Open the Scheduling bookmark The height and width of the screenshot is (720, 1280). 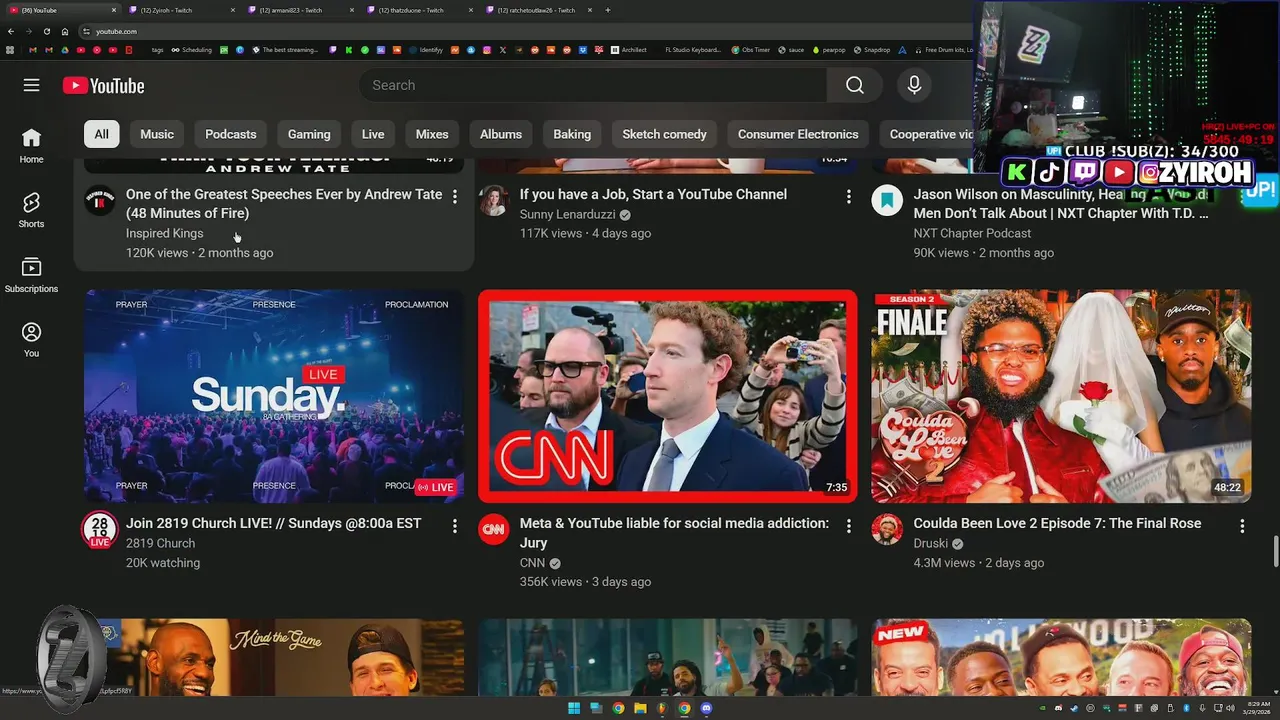click(x=191, y=49)
